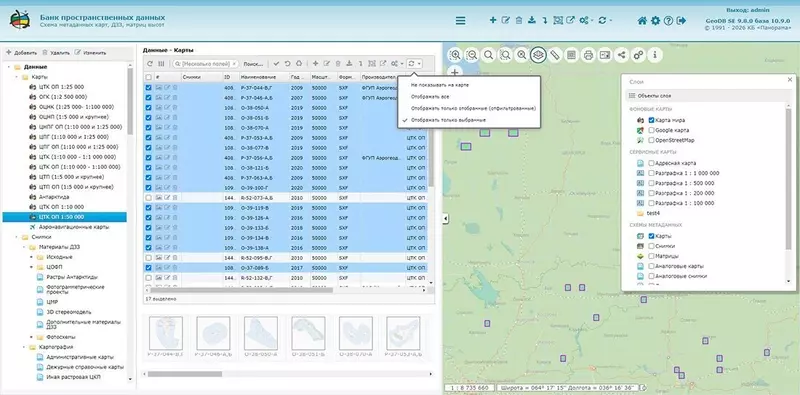
Task: Check Разграфка 1 : 500 000
Action: click(x=651, y=183)
